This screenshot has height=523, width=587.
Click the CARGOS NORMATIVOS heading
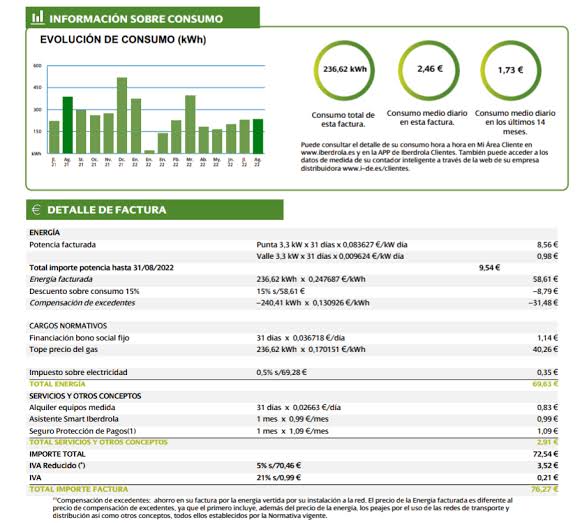(x=68, y=326)
